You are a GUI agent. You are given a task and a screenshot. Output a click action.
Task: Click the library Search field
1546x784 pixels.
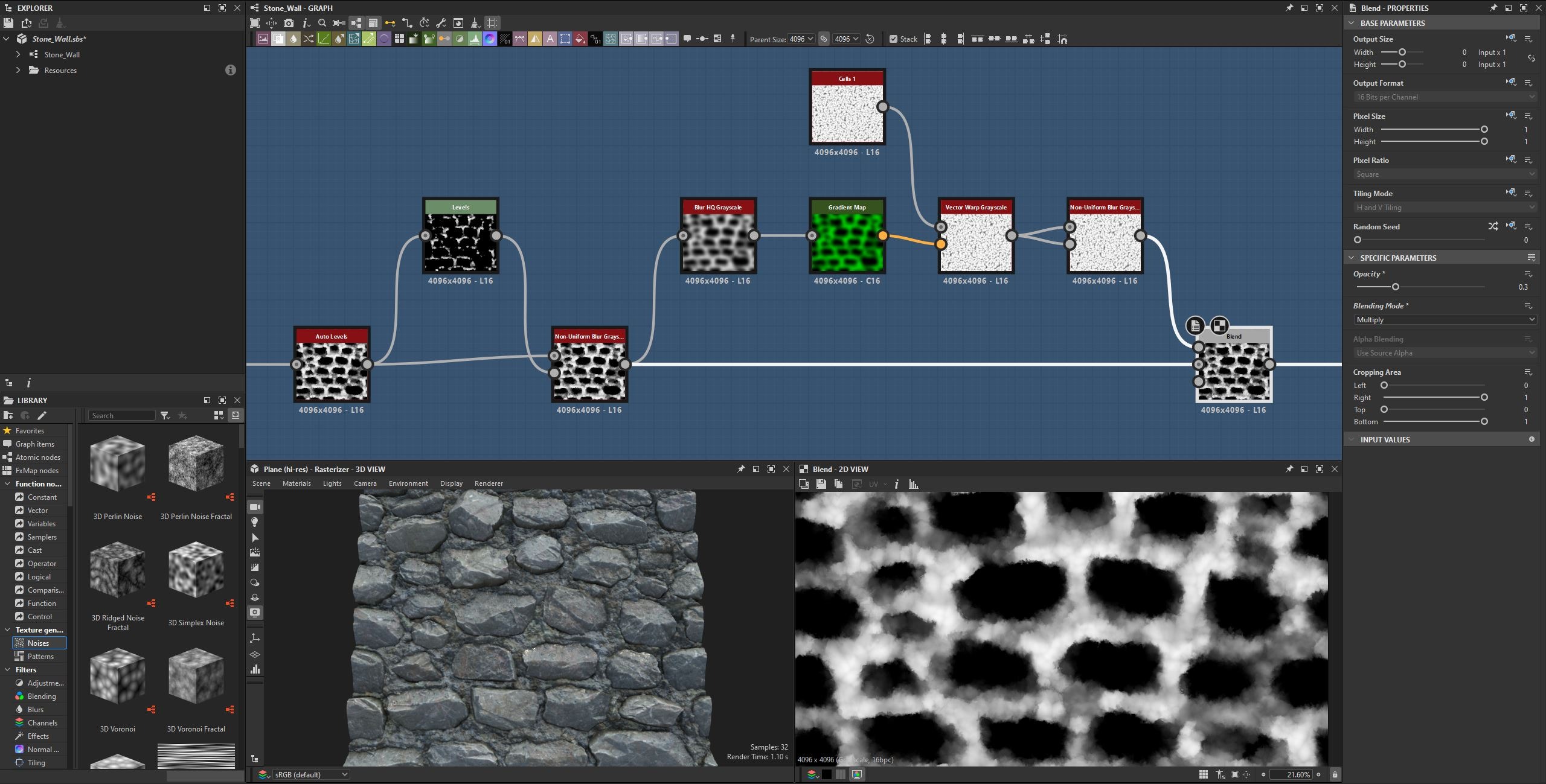(122, 415)
